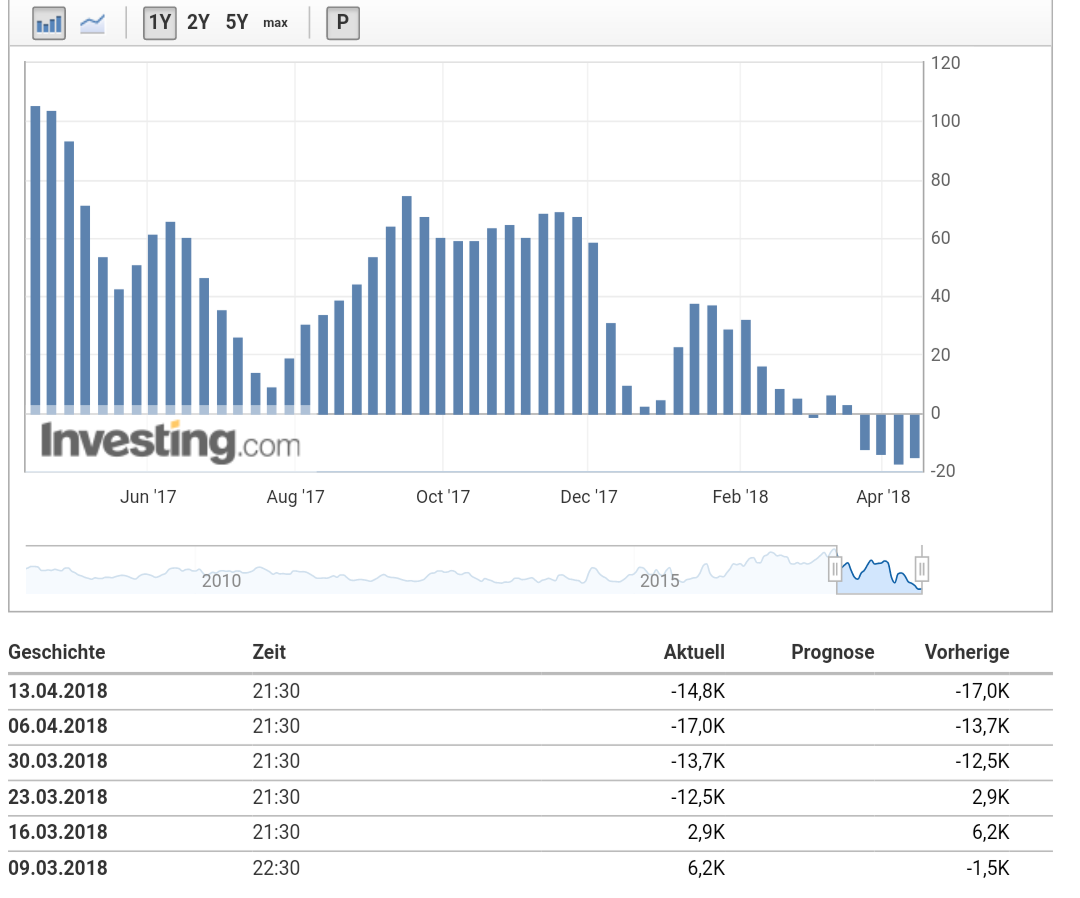Image resolution: width=1080 pixels, height=898 pixels.
Task: Click the Geschichte column header
Action: pos(57,652)
